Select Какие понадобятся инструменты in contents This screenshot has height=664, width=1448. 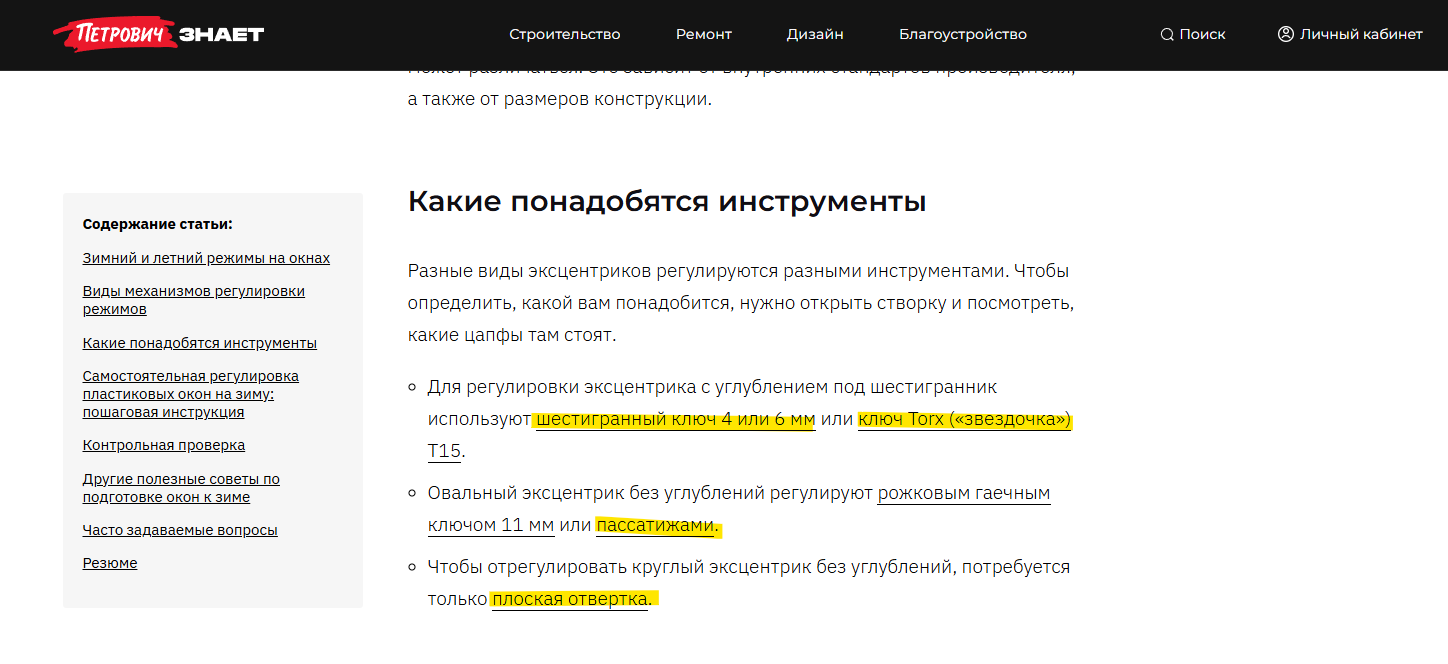[200, 343]
